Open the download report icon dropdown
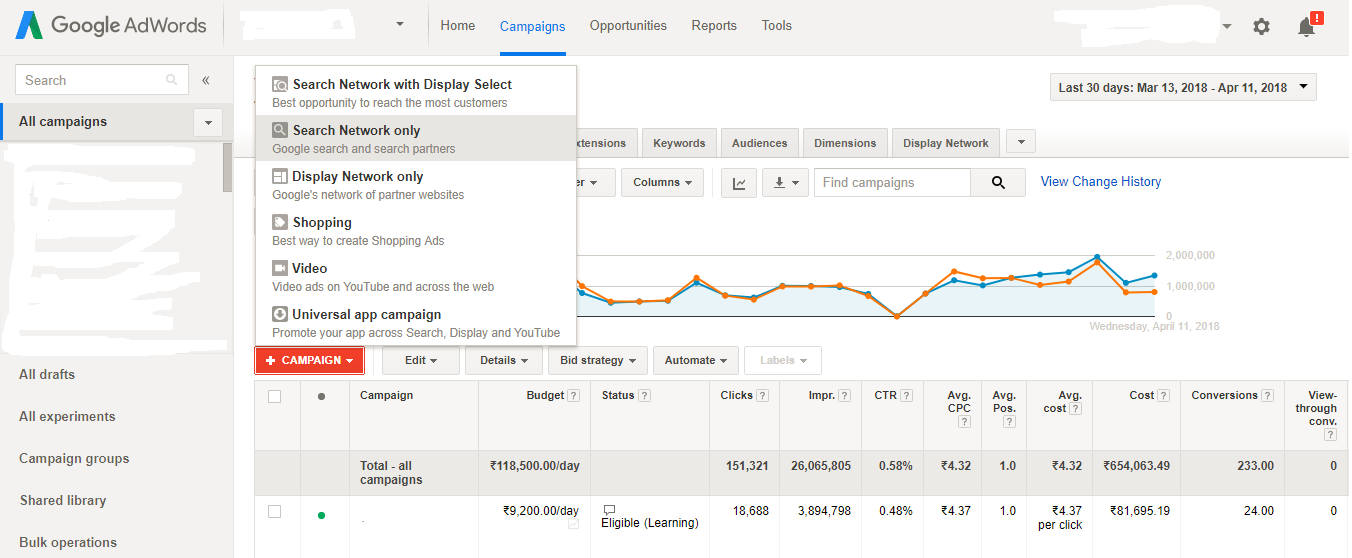 (x=785, y=183)
